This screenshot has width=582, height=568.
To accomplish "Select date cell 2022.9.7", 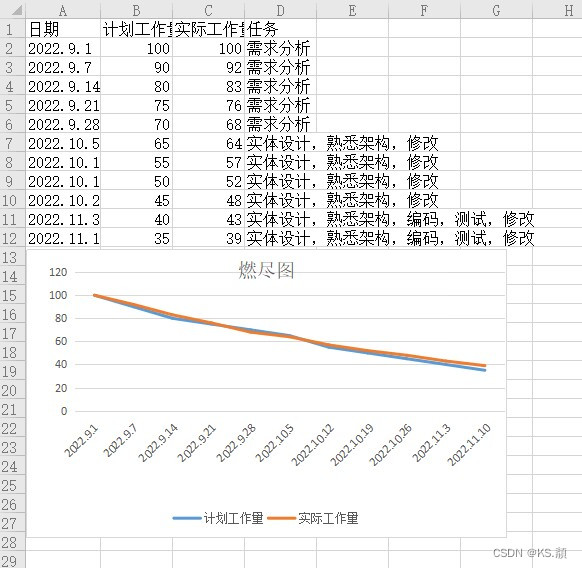I will click(63, 67).
